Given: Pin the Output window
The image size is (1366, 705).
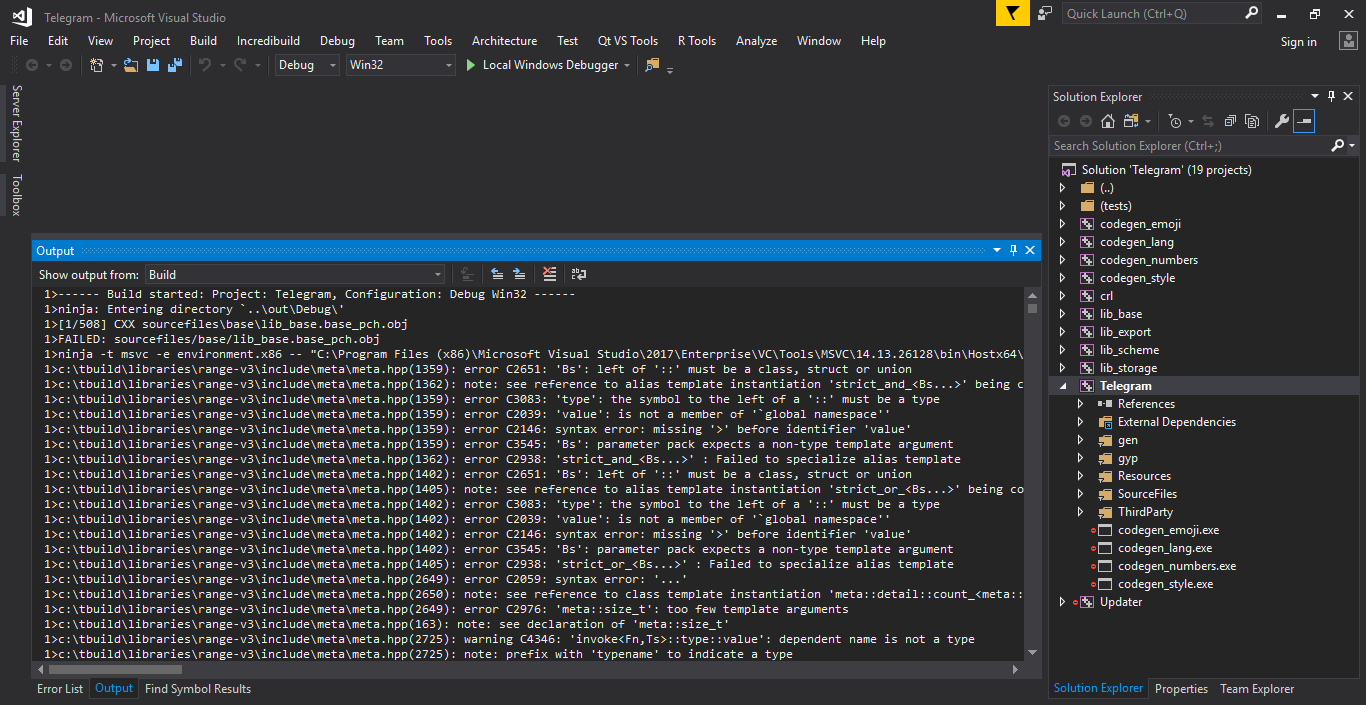Looking at the screenshot, I should coord(1013,250).
